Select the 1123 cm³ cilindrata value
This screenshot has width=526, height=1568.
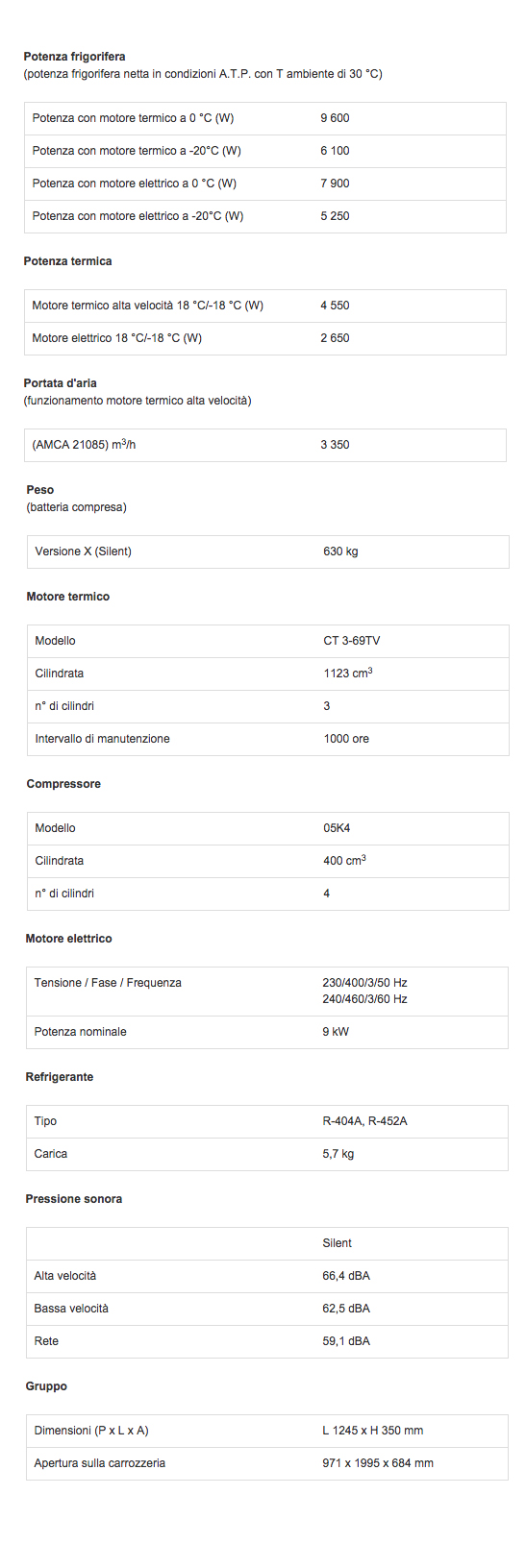point(348,673)
